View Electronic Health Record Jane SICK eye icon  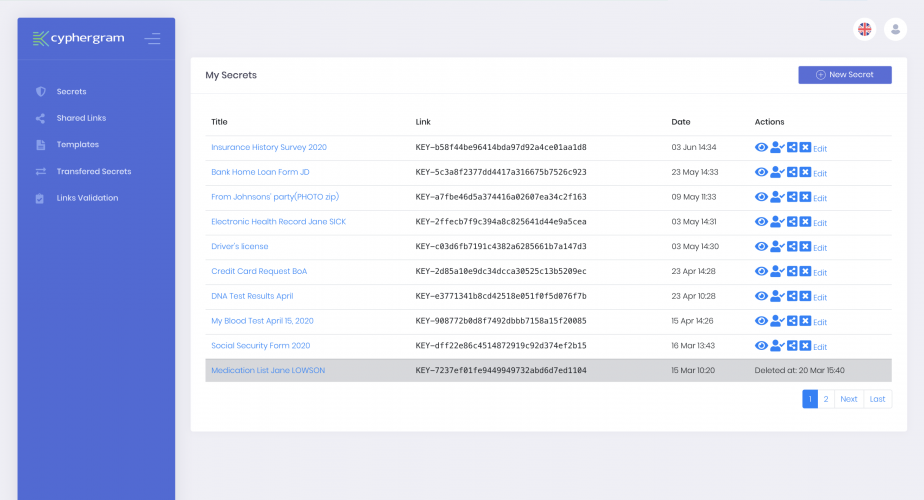coord(761,222)
